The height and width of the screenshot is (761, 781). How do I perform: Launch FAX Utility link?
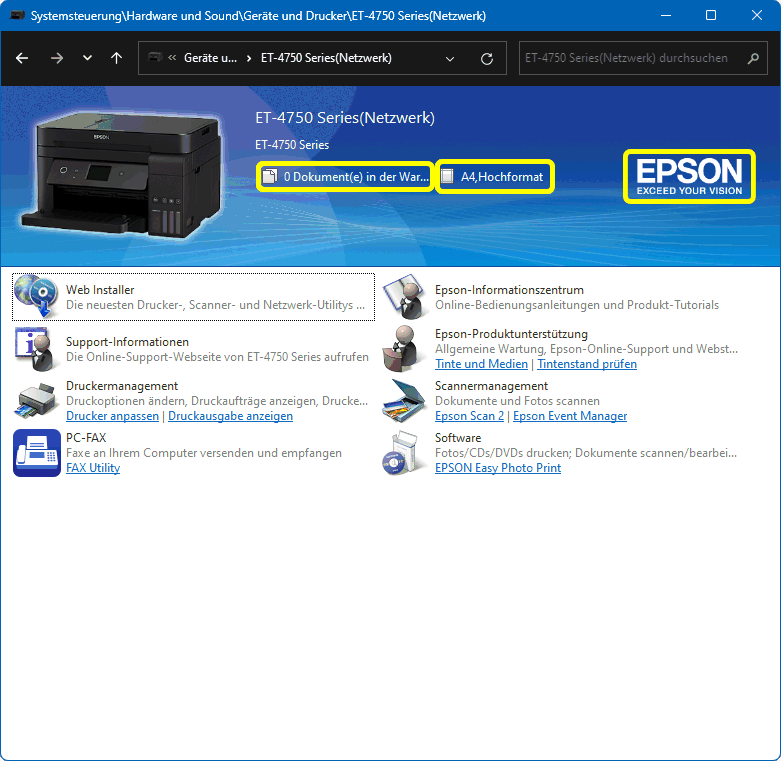[93, 468]
